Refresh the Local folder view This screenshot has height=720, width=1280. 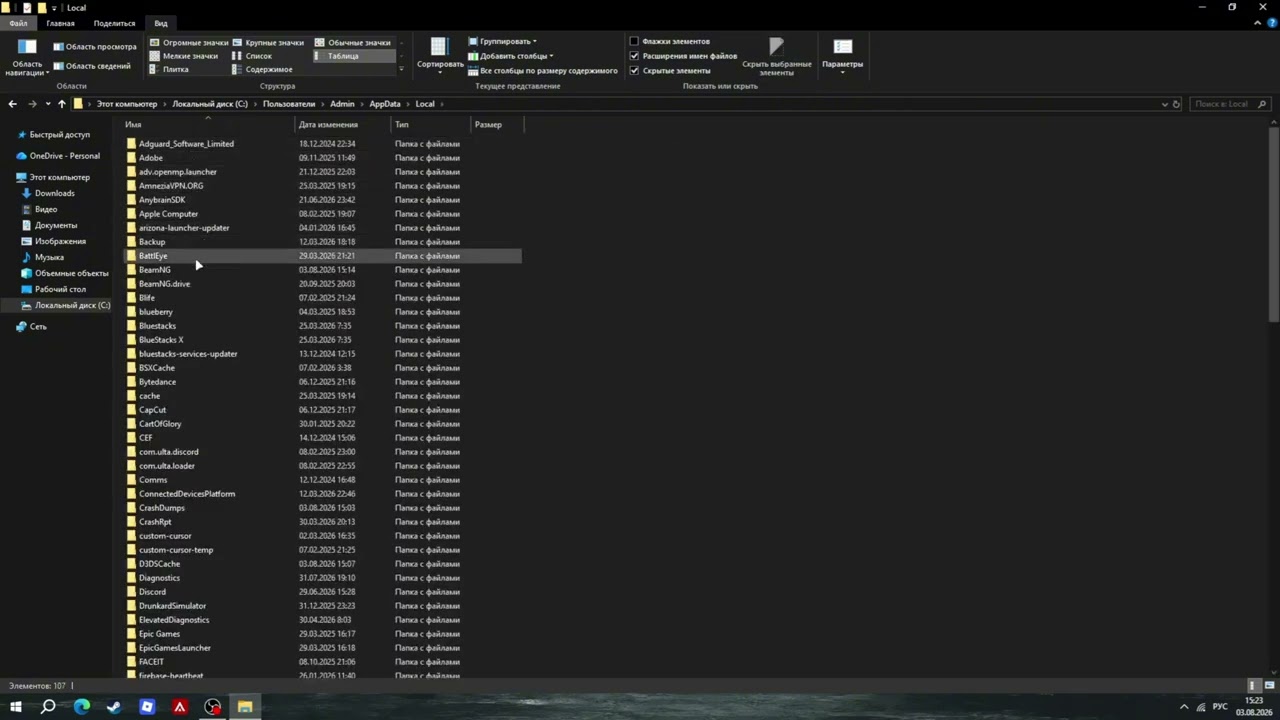coord(1176,104)
